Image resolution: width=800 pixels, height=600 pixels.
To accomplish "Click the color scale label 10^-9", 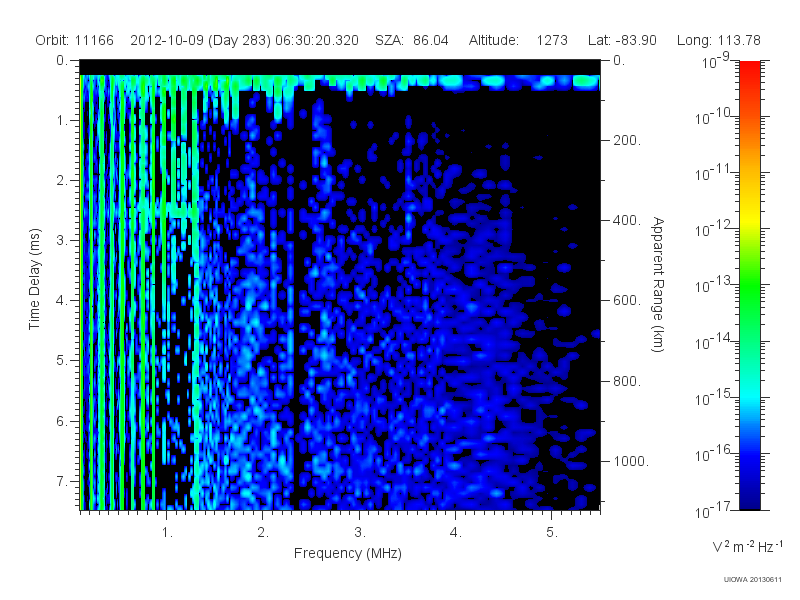I will [716, 60].
